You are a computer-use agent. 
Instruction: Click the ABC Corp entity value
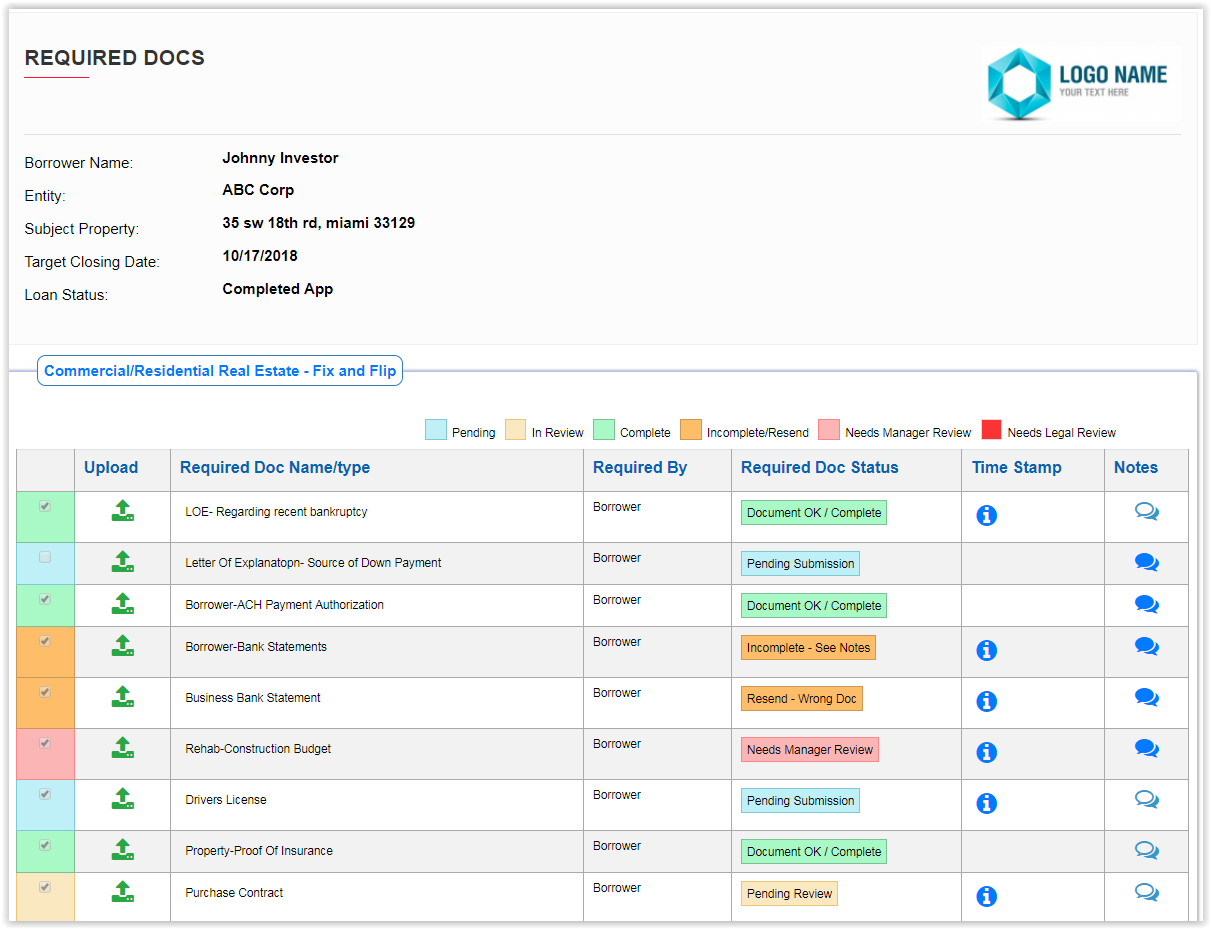[x=258, y=190]
